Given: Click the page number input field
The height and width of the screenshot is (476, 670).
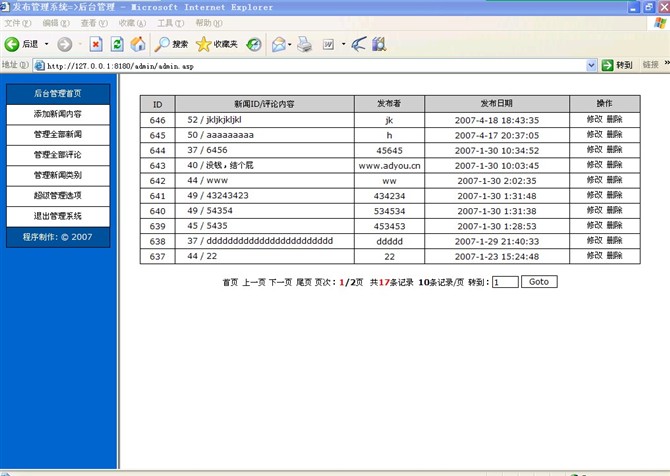Looking at the screenshot, I should (505, 282).
